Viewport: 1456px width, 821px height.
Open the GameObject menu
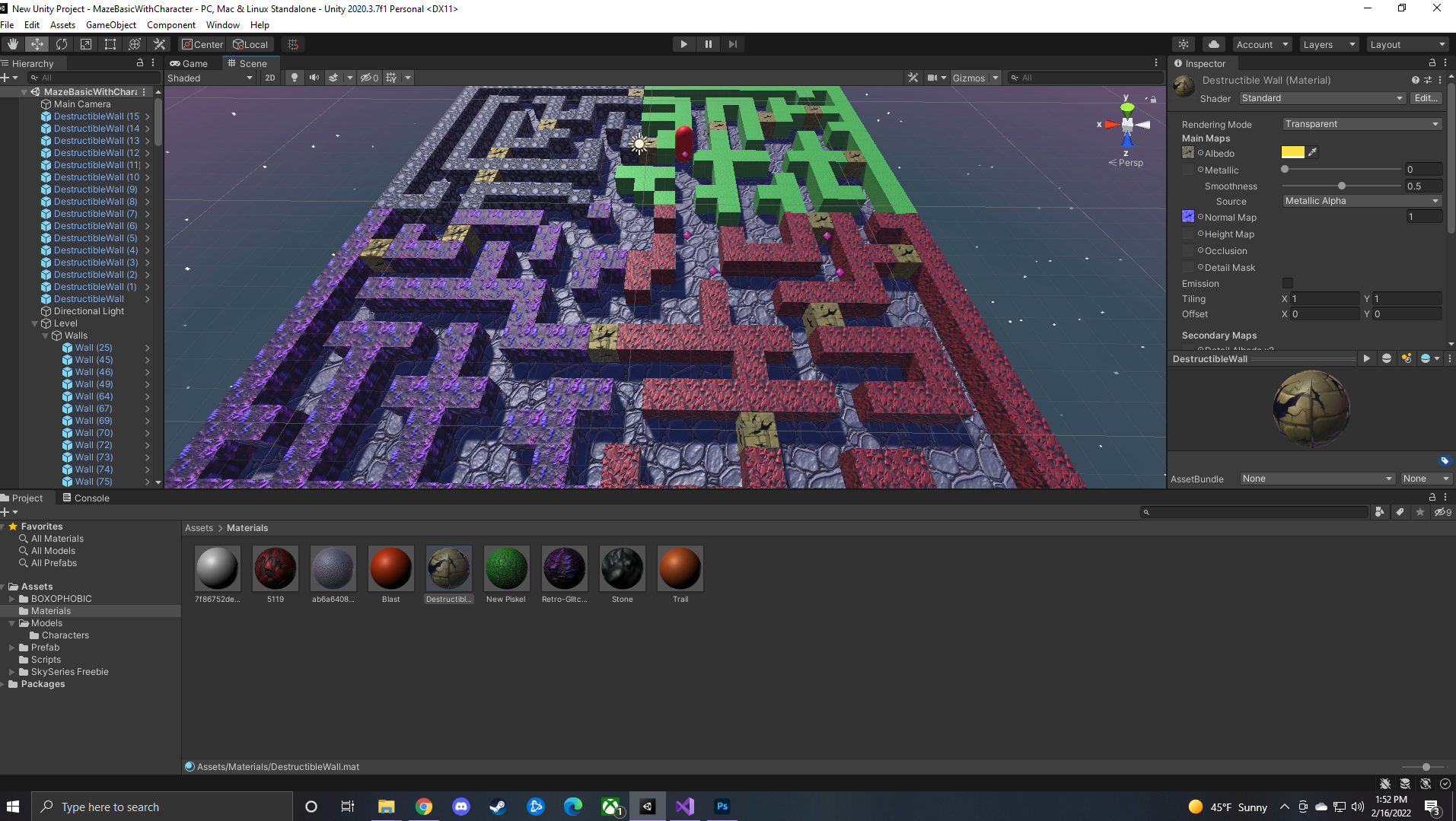click(111, 24)
